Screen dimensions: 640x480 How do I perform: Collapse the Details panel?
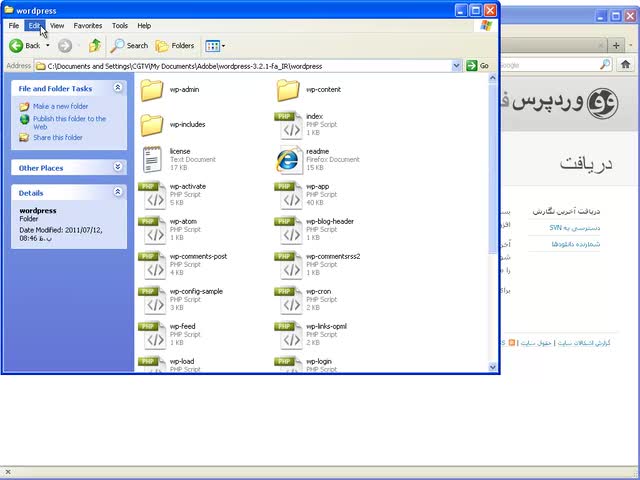pyautogui.click(x=118, y=191)
